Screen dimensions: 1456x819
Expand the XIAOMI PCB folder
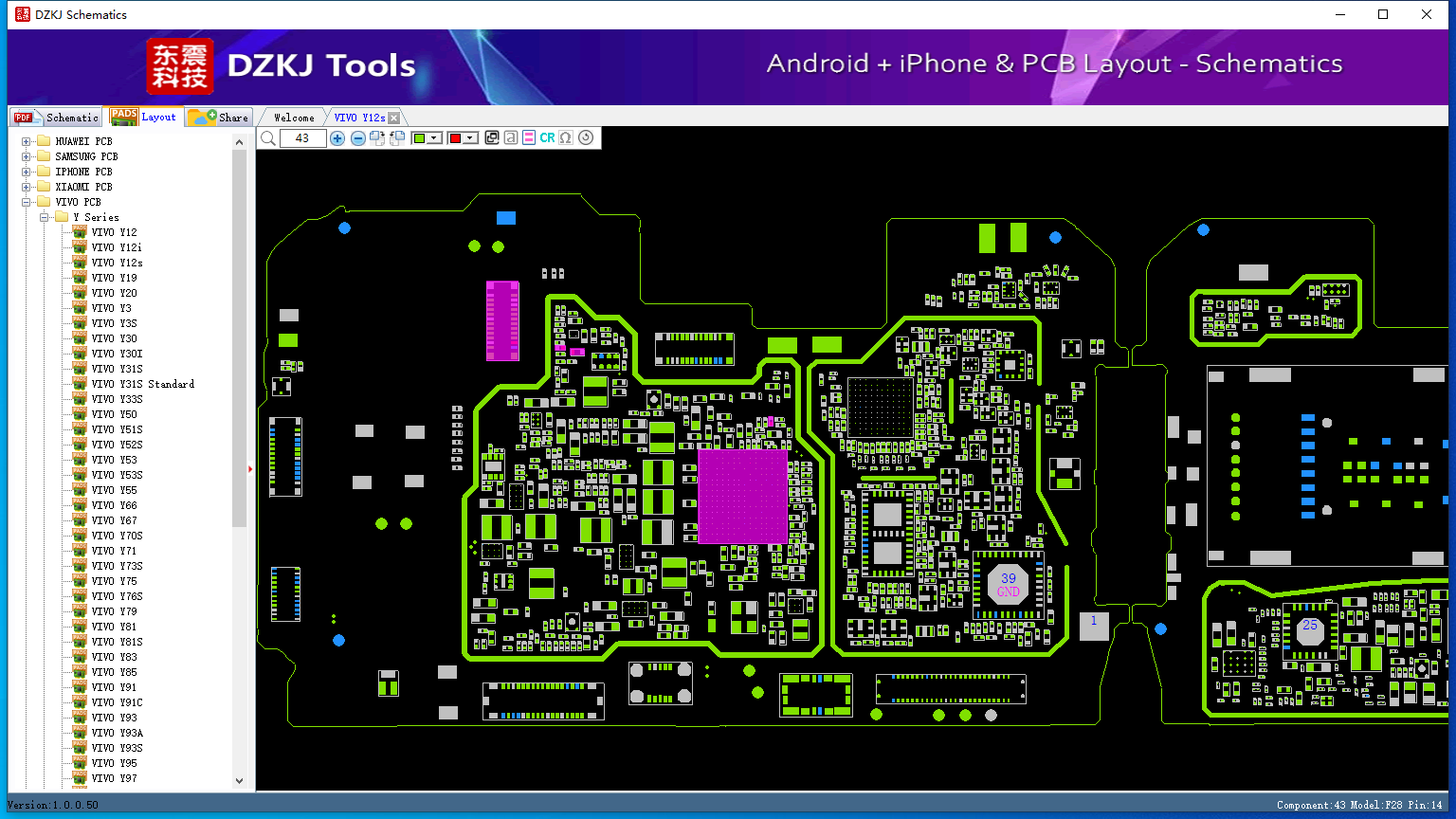(x=27, y=187)
